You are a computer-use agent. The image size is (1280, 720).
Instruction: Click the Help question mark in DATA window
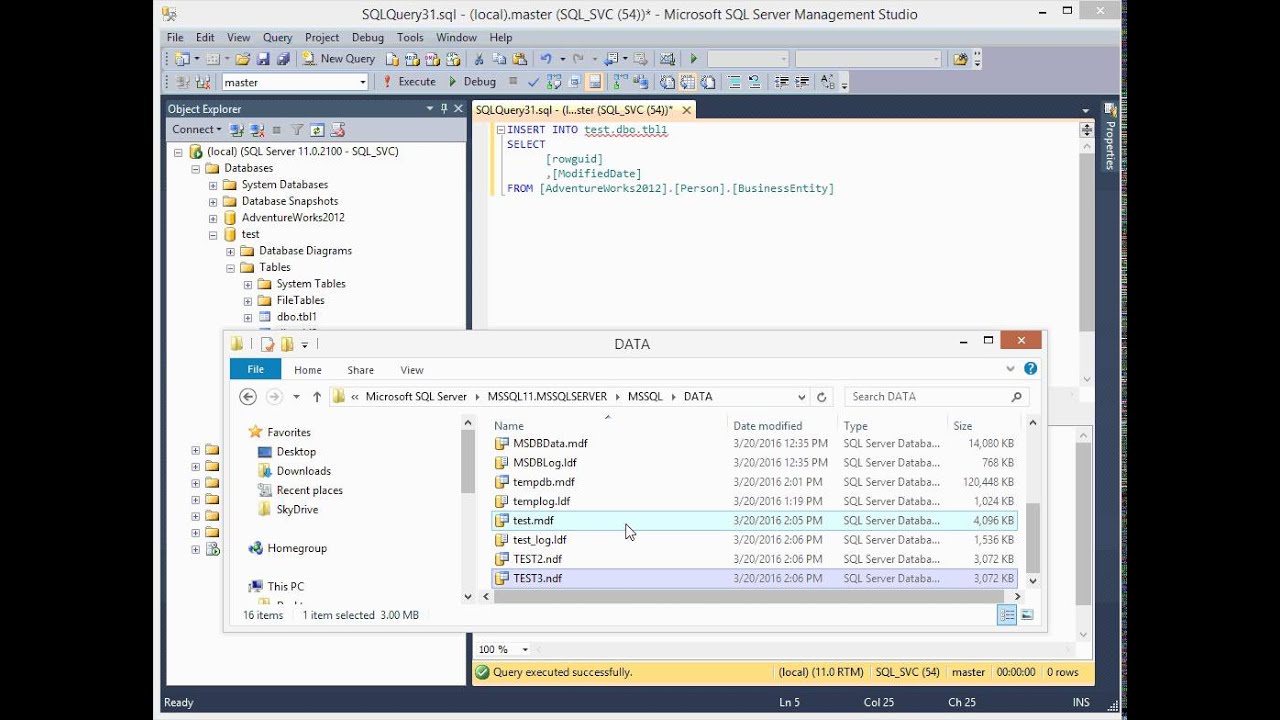pyautogui.click(x=1030, y=369)
